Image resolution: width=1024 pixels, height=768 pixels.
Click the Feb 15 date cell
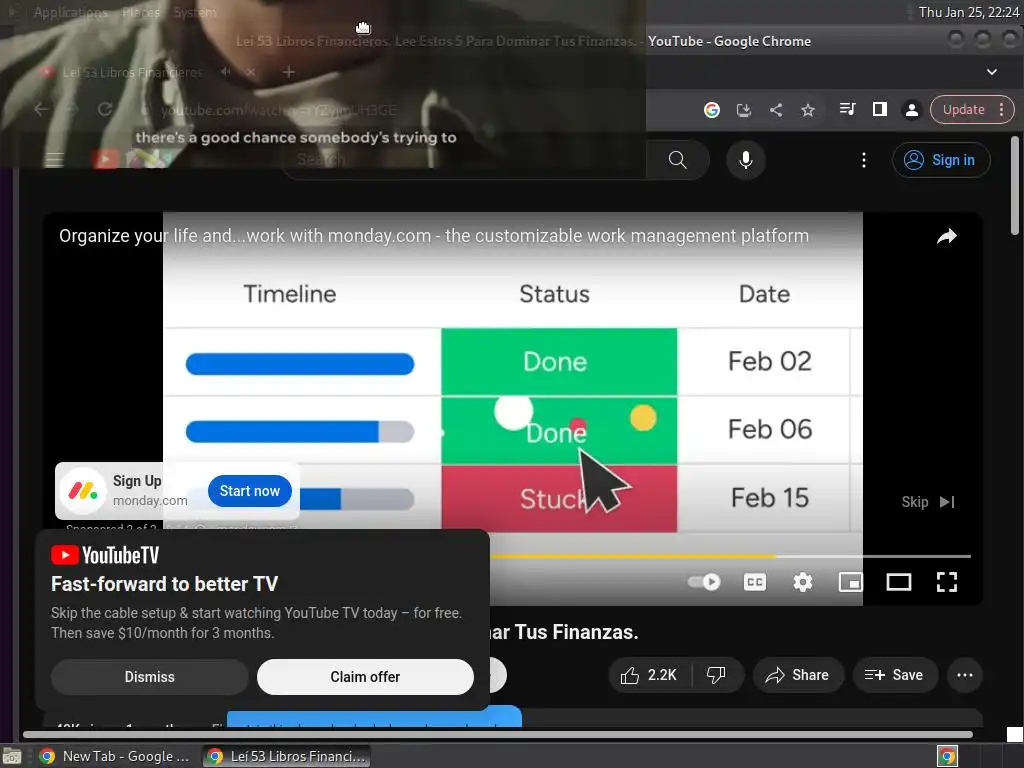769,498
